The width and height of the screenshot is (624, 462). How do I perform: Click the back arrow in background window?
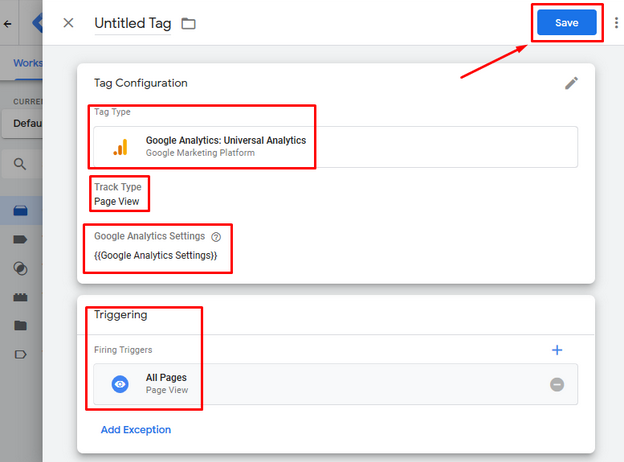pyautogui.click(x=7, y=24)
